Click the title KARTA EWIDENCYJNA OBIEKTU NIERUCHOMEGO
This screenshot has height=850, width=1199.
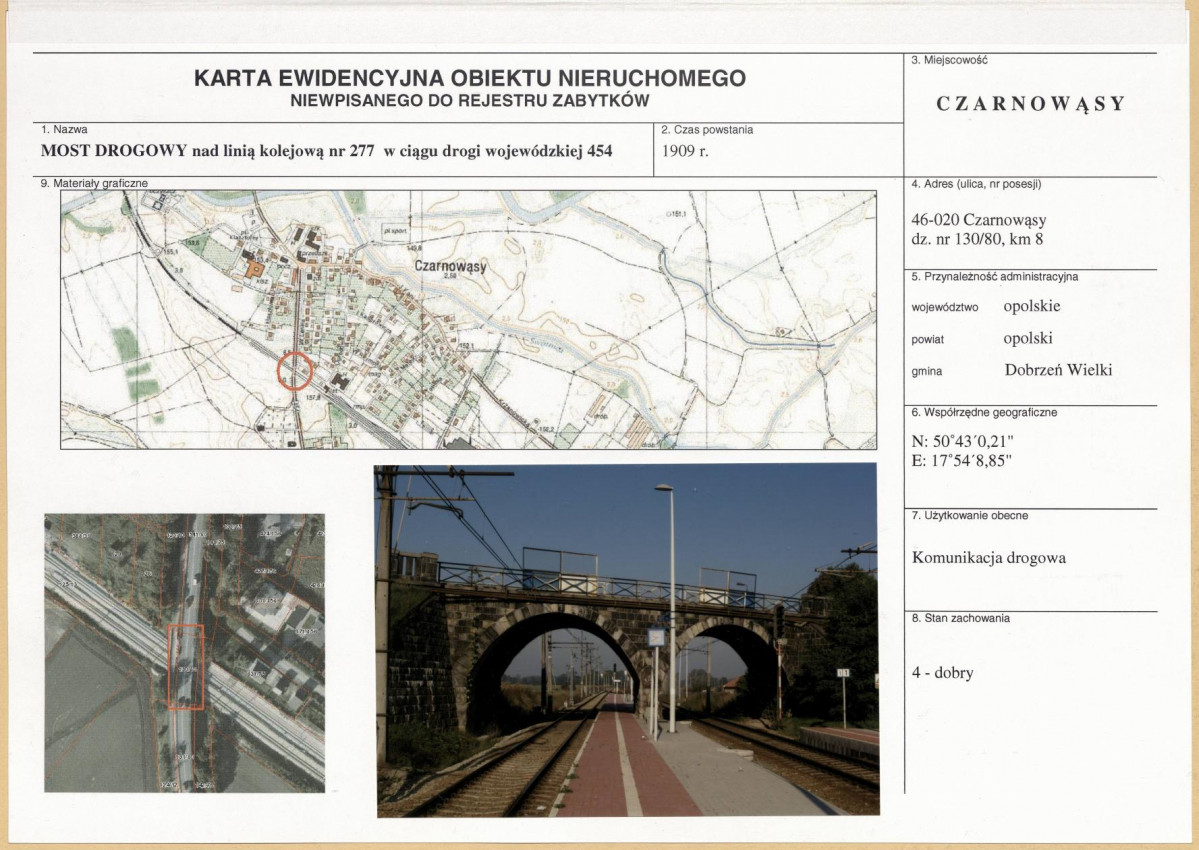click(x=470, y=78)
